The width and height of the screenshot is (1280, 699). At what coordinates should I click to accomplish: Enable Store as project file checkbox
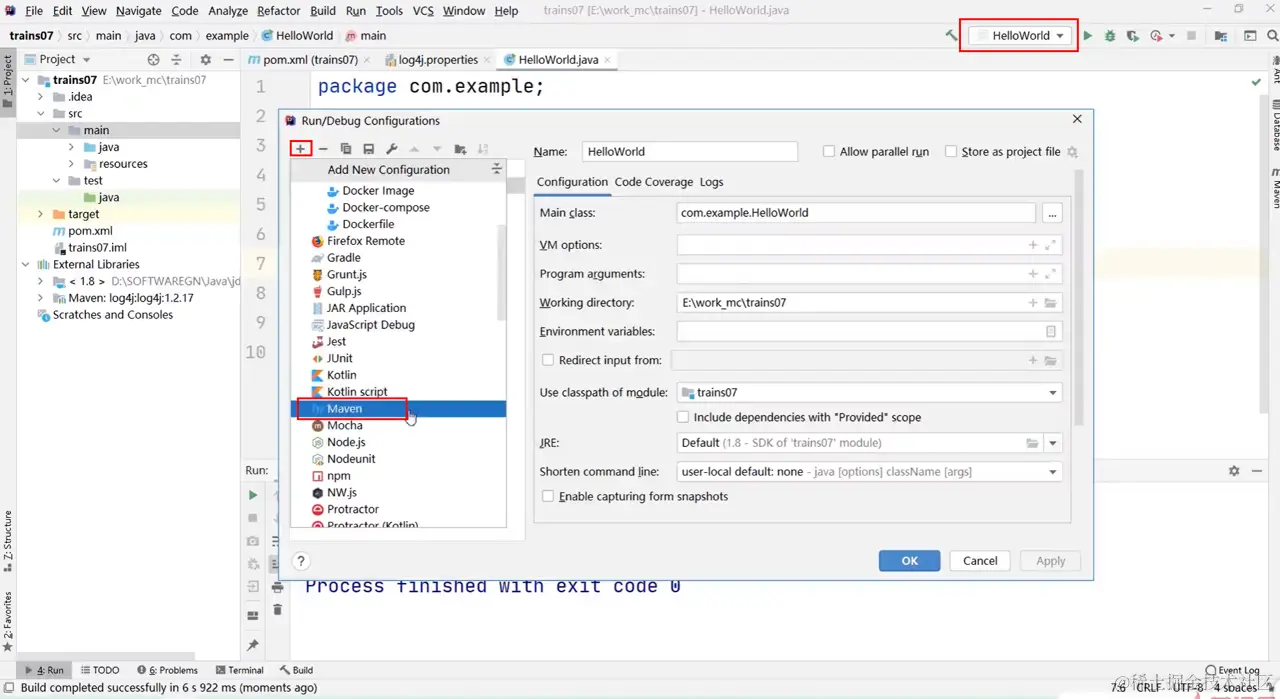pyautogui.click(x=951, y=151)
